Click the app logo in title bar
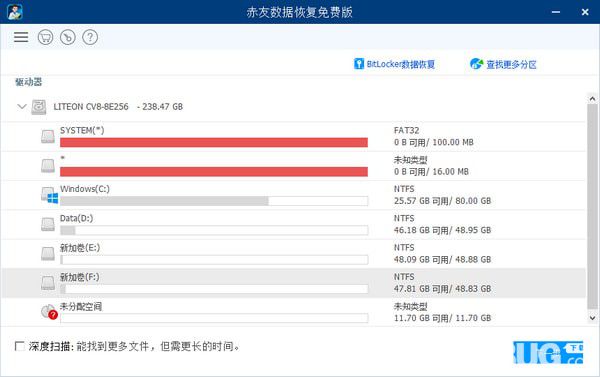Screen dimensions: 600x377 tap(15, 12)
